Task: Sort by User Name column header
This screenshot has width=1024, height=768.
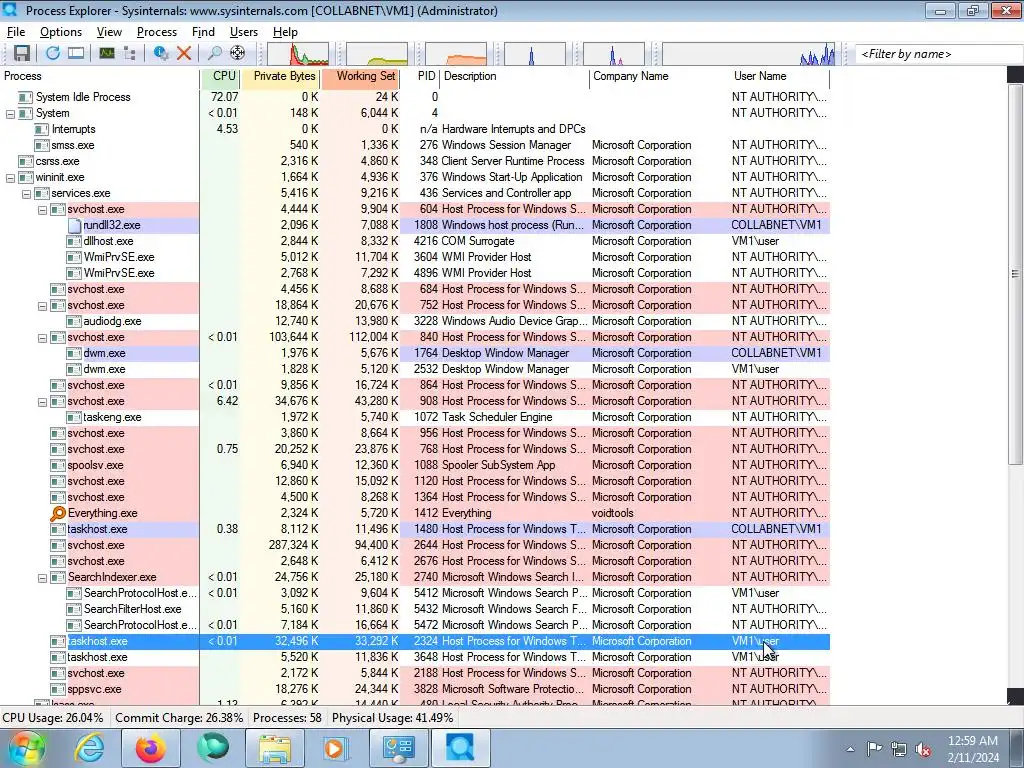Action: click(x=780, y=76)
